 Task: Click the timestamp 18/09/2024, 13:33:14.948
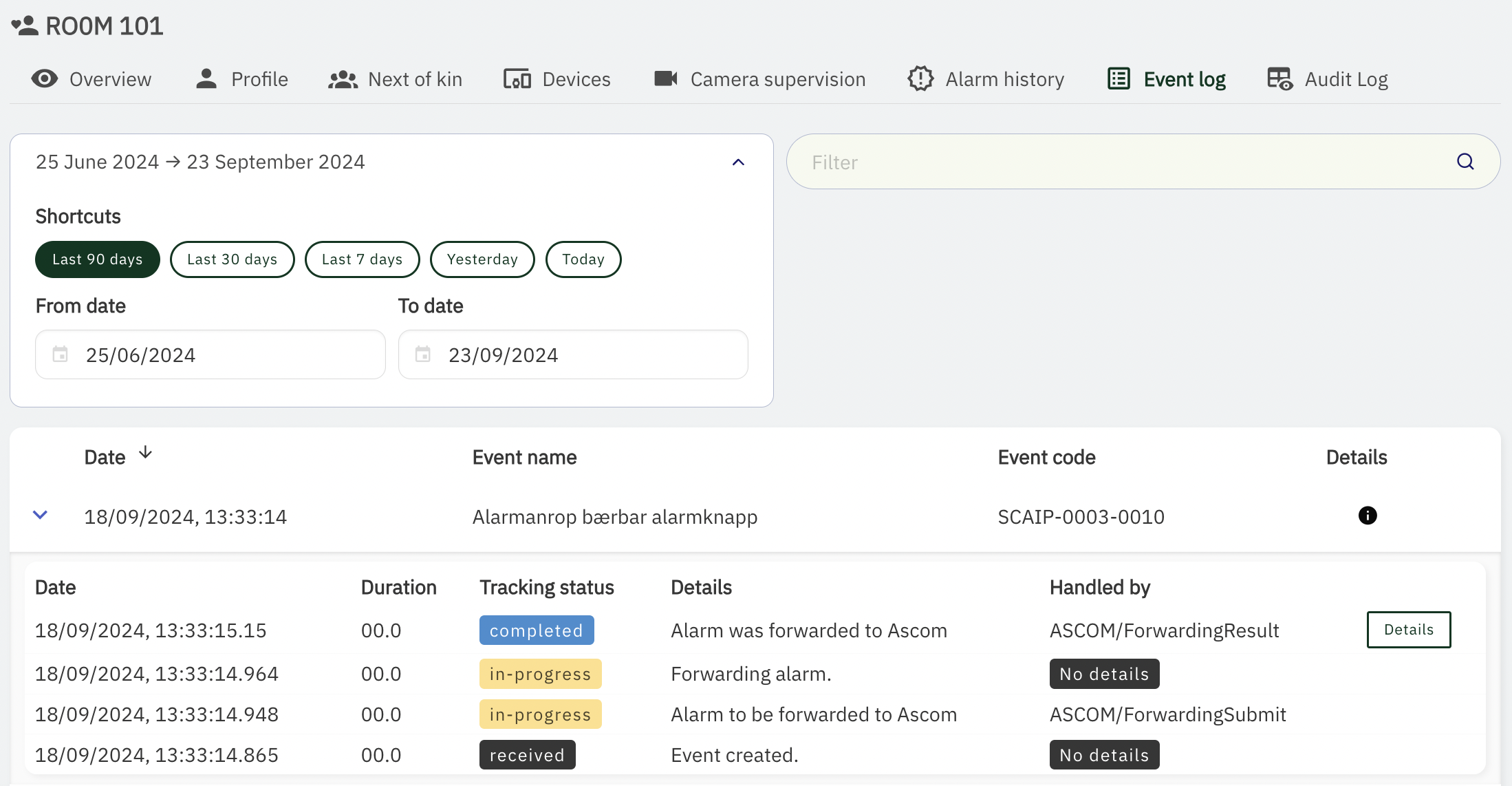157,714
